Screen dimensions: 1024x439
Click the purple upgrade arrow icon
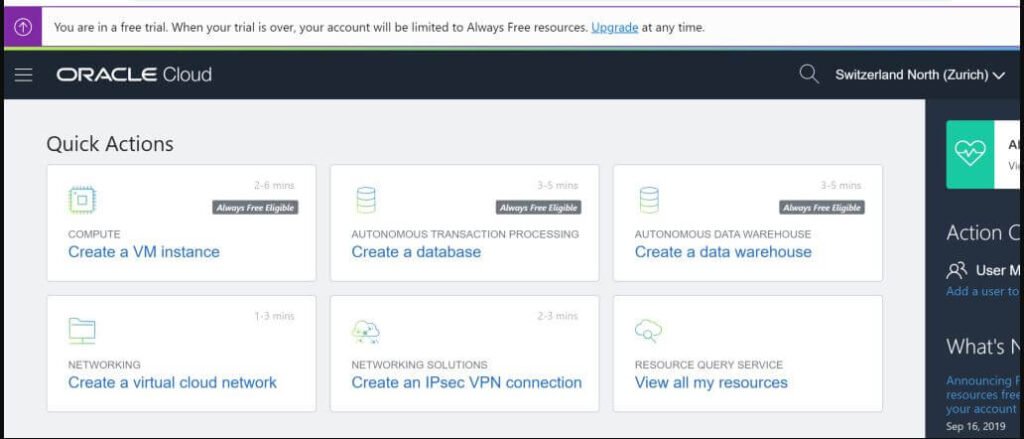coord(23,27)
